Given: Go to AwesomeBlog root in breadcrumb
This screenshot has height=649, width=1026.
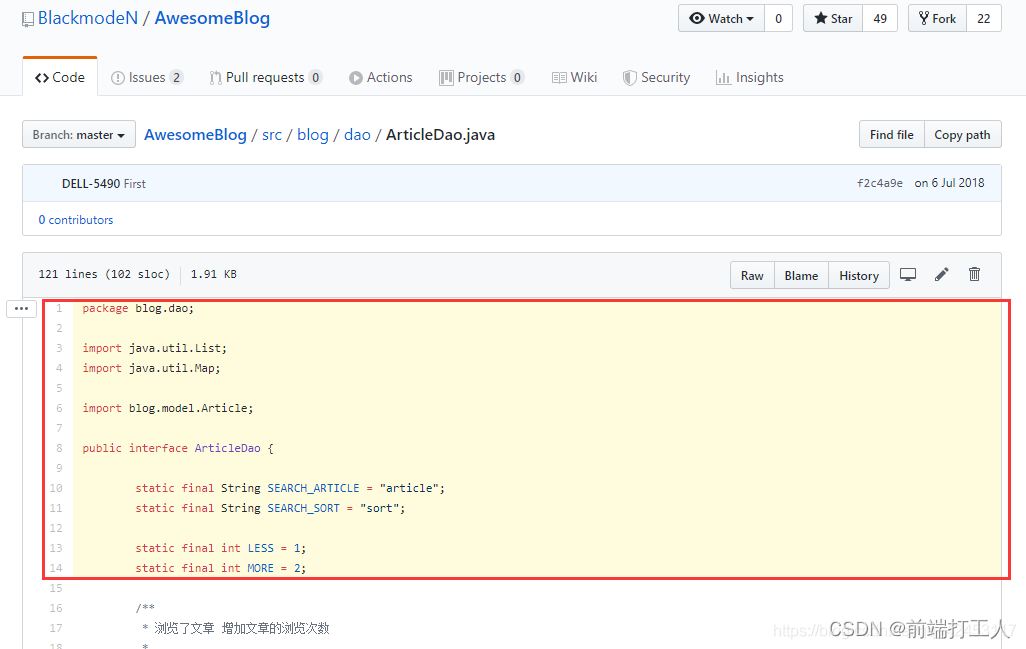Looking at the screenshot, I should 195,135.
